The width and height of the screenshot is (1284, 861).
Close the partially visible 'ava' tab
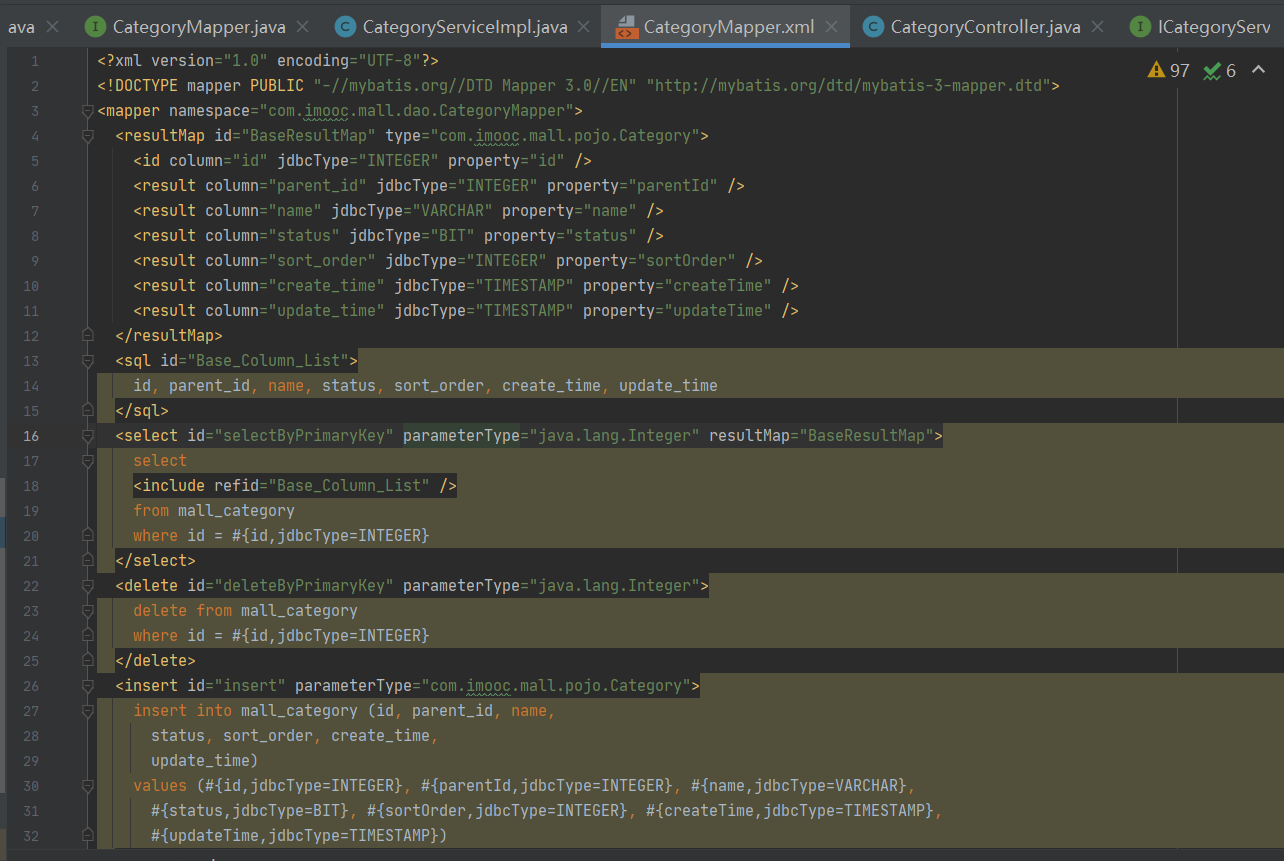(x=53, y=27)
